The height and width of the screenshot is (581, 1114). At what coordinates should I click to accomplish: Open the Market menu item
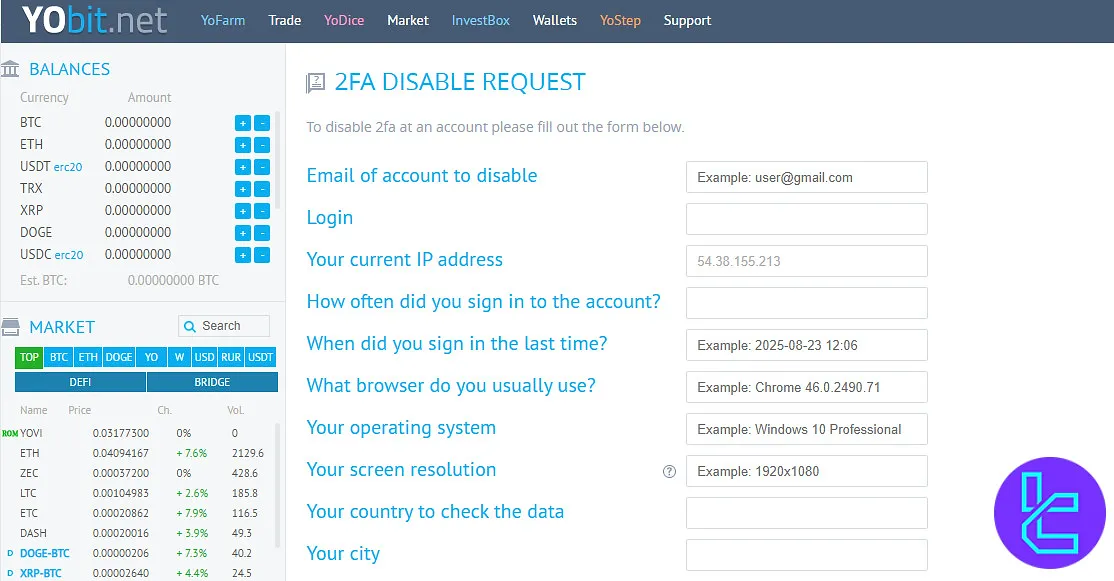click(408, 21)
